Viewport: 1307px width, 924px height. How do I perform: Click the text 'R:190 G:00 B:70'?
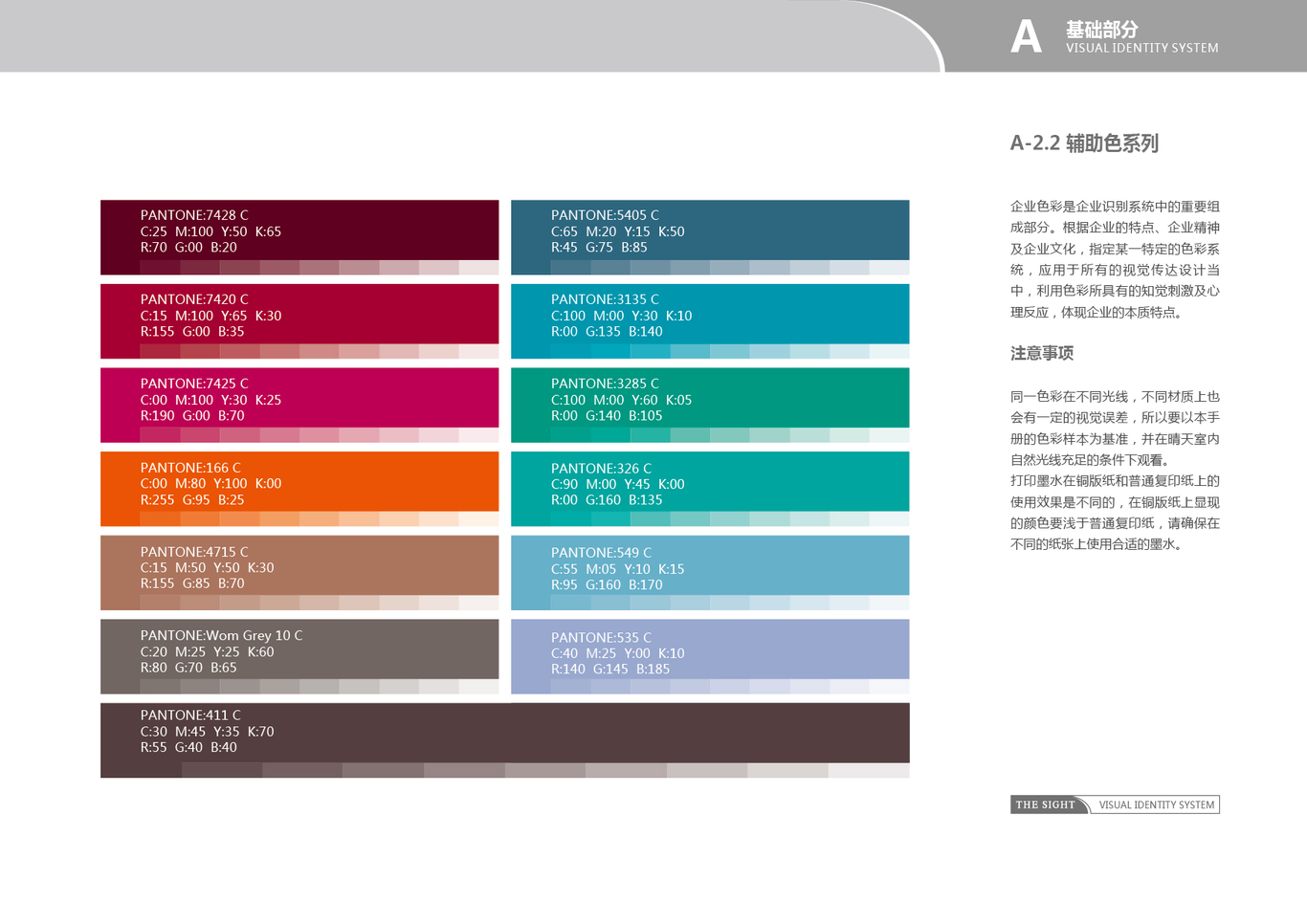coord(192,416)
